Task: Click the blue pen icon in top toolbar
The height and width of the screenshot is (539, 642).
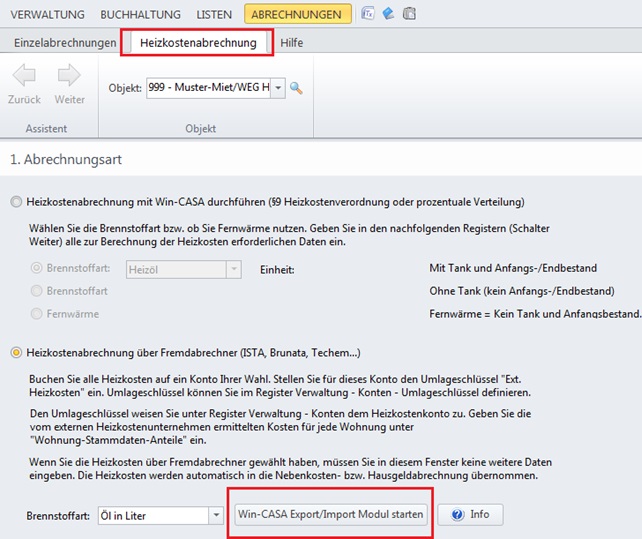Action: pyautogui.click(x=388, y=14)
